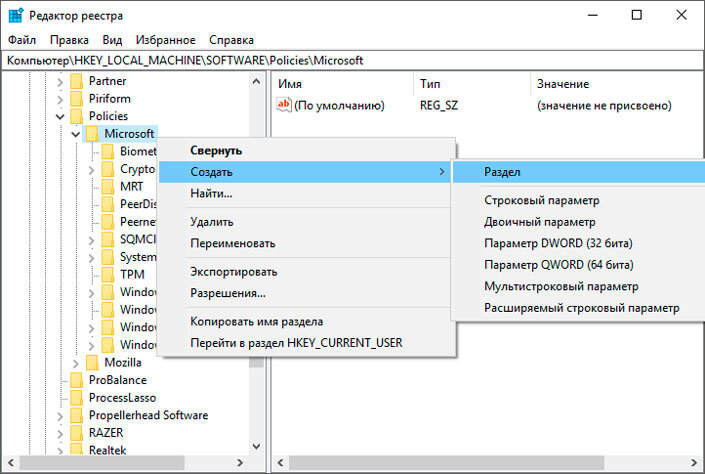Choose Экспортировать in context menu
Viewport: 705px width, 474px height.
(307, 272)
